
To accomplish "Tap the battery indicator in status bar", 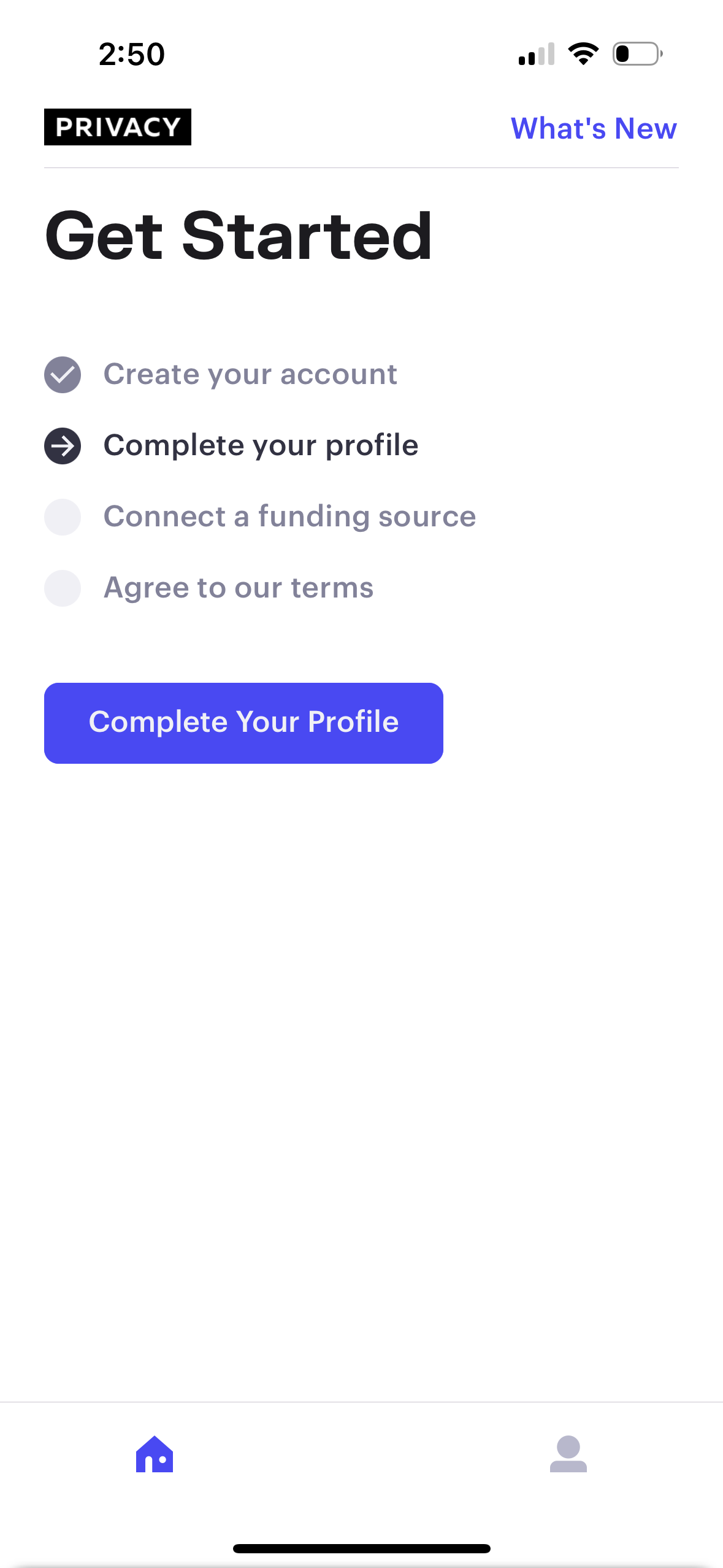I will pos(634,53).
